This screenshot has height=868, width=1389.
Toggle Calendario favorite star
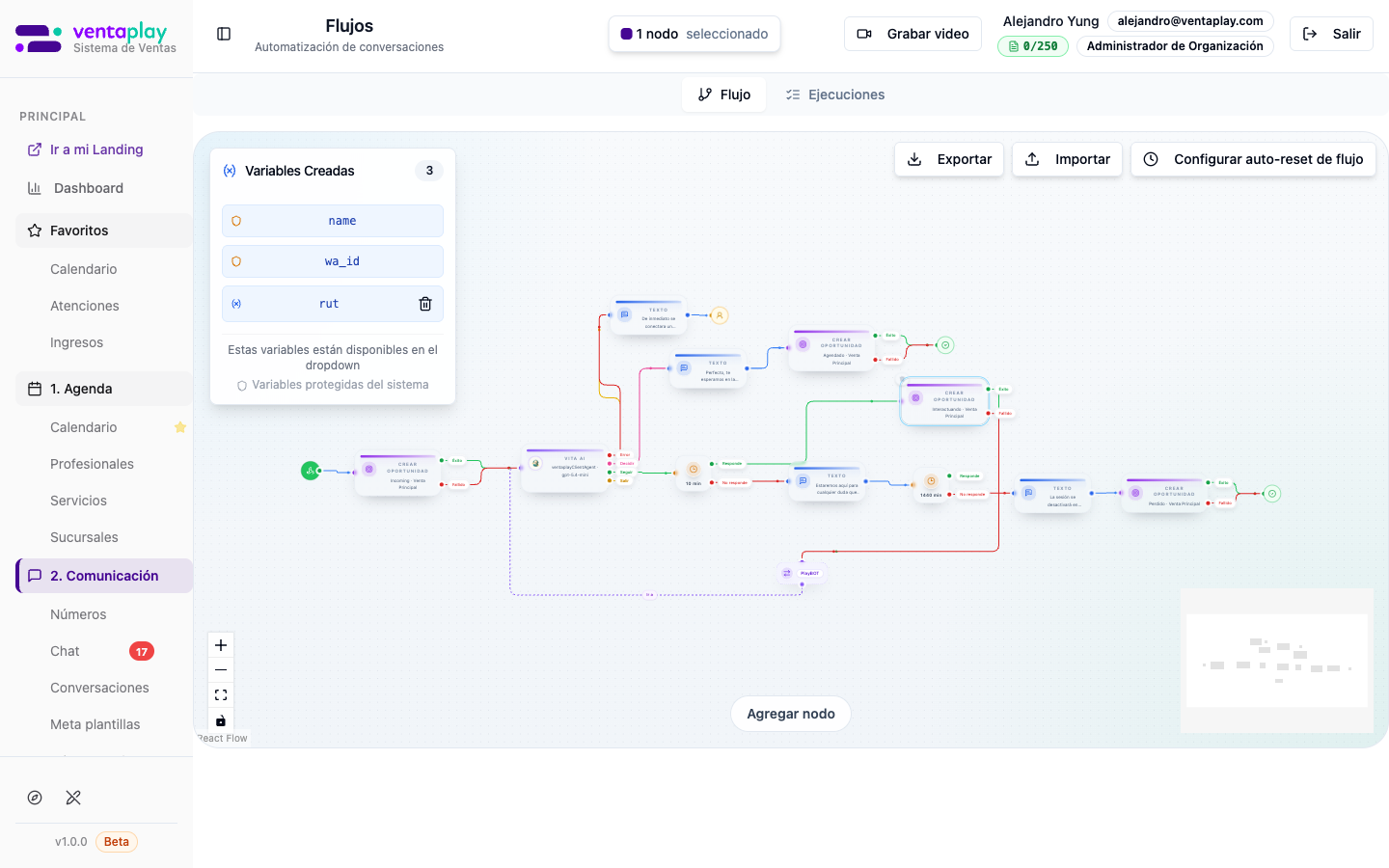179,427
